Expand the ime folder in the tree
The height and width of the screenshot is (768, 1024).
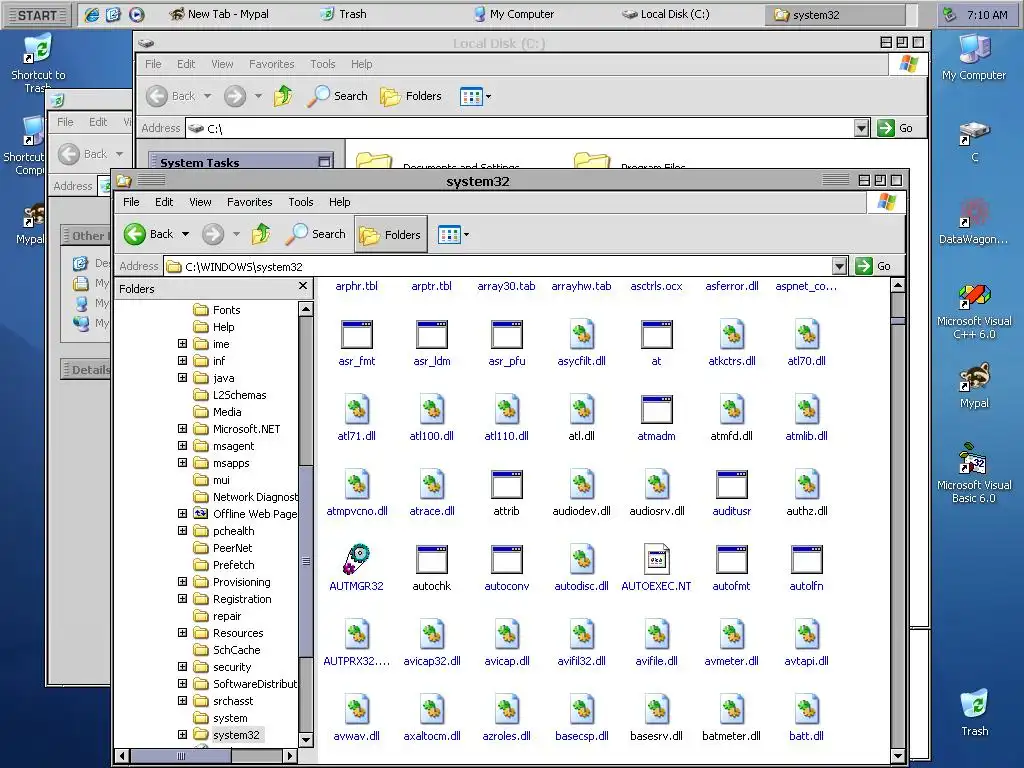tap(183, 344)
